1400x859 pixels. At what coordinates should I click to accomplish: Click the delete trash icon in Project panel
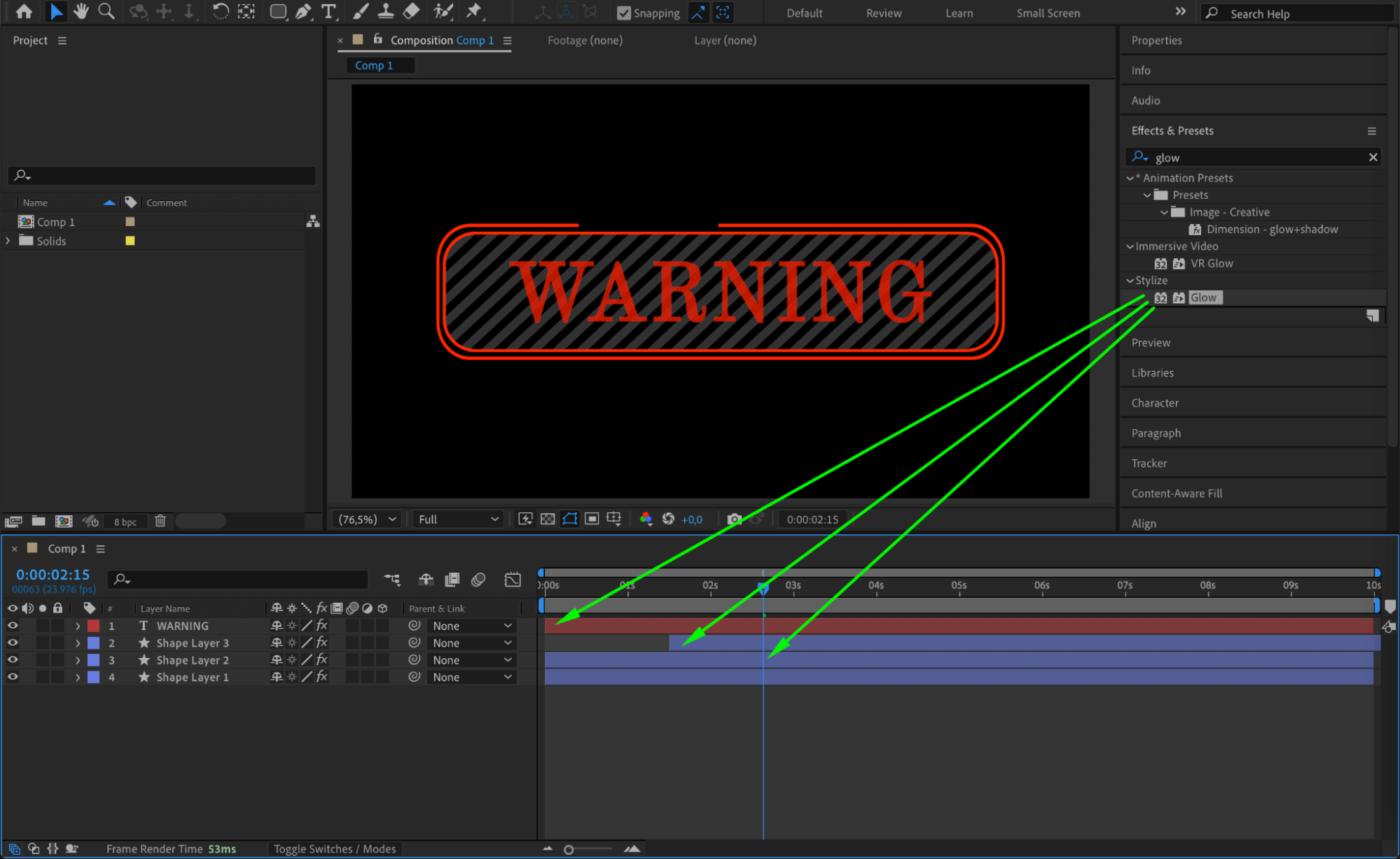160,521
